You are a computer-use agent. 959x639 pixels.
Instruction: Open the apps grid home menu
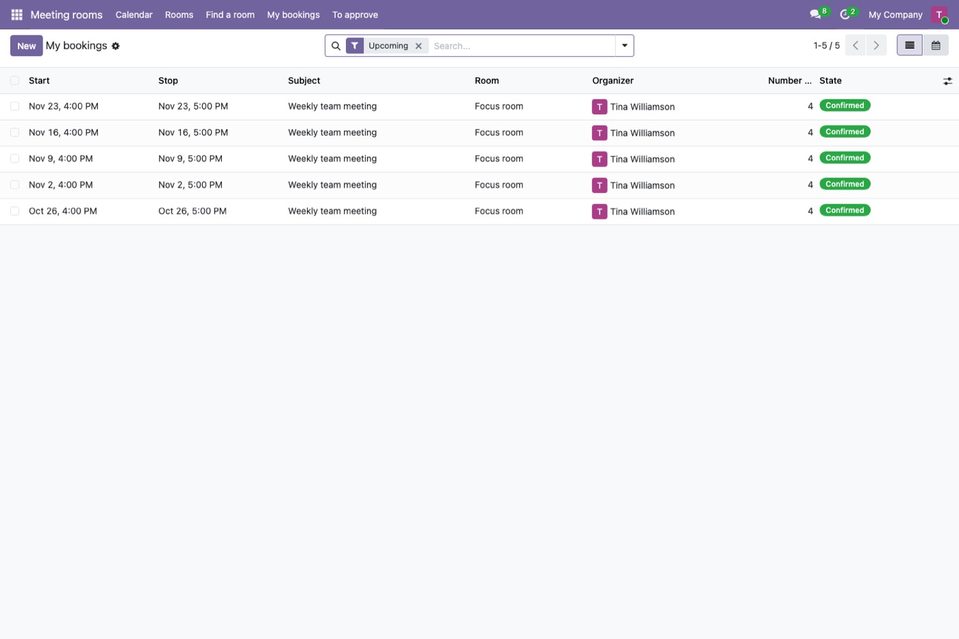click(17, 15)
